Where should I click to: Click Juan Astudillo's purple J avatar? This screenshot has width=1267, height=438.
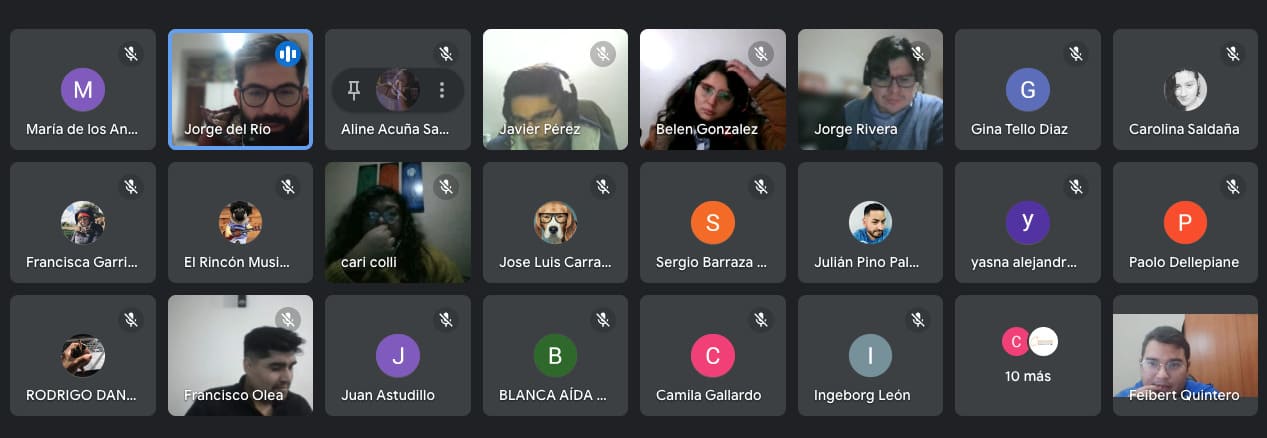pyautogui.click(x=398, y=356)
